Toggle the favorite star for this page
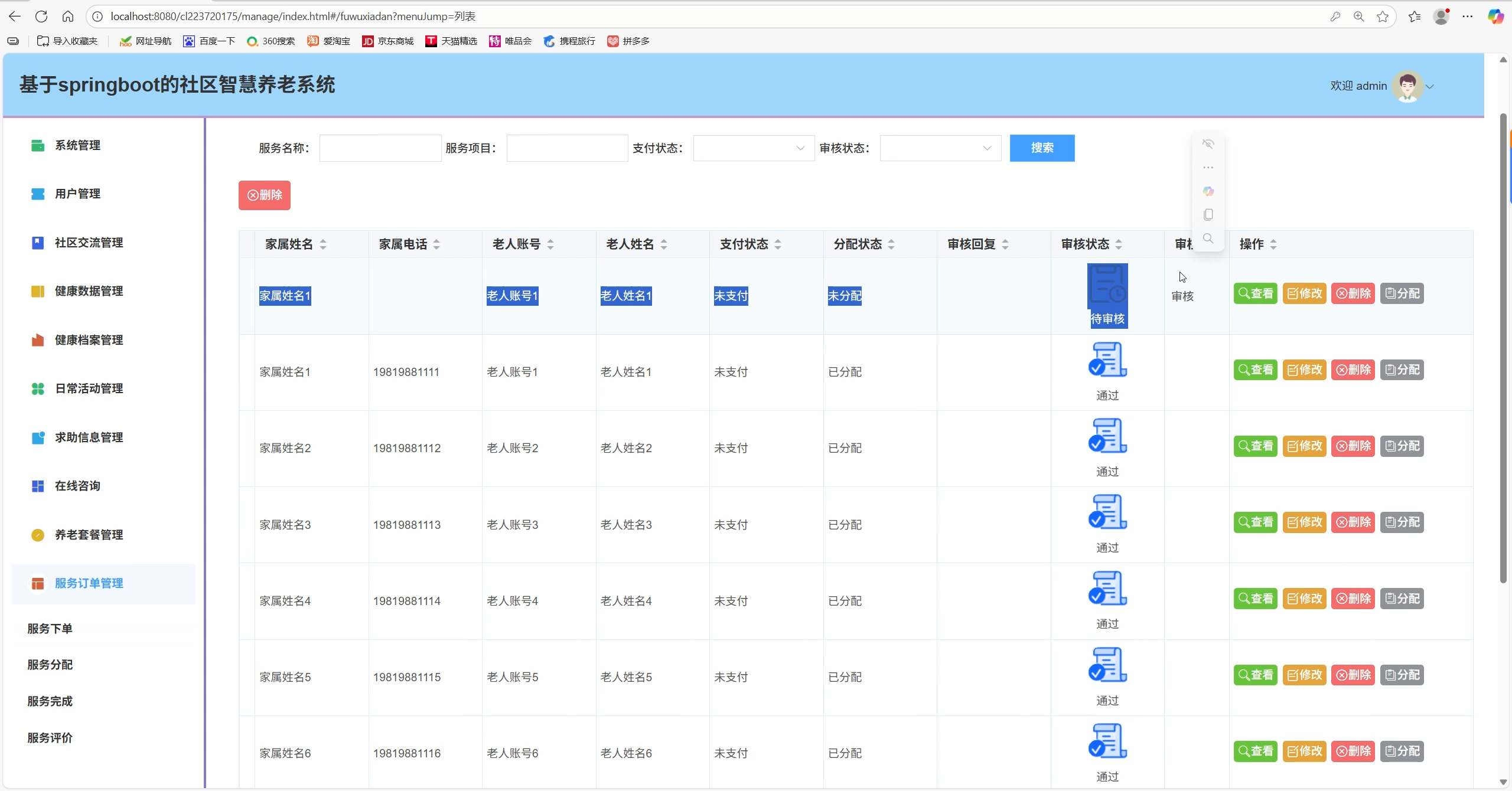Screen dimensions: 1512x791 pos(1383,17)
